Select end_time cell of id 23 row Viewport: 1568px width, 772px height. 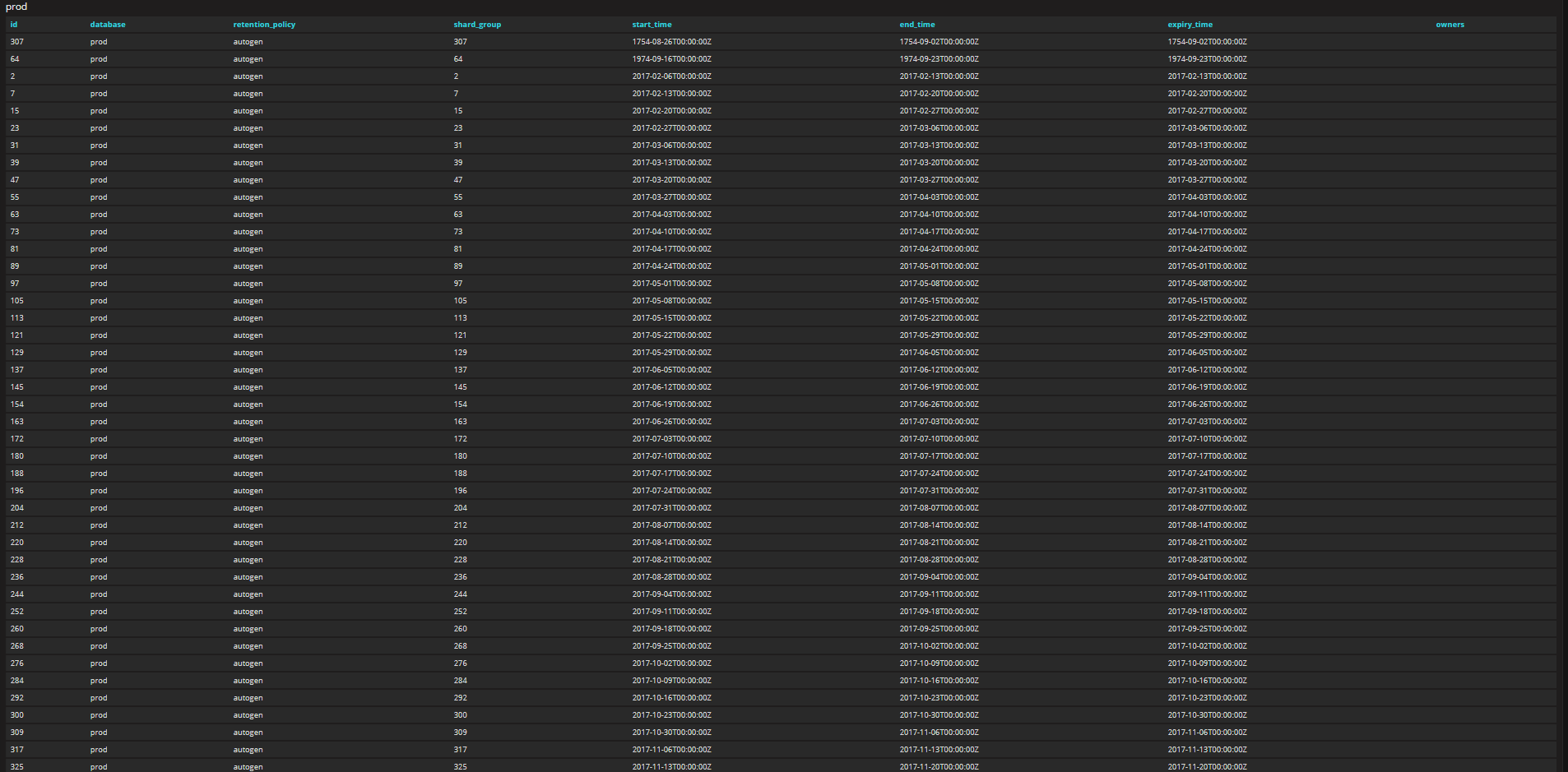click(x=939, y=128)
